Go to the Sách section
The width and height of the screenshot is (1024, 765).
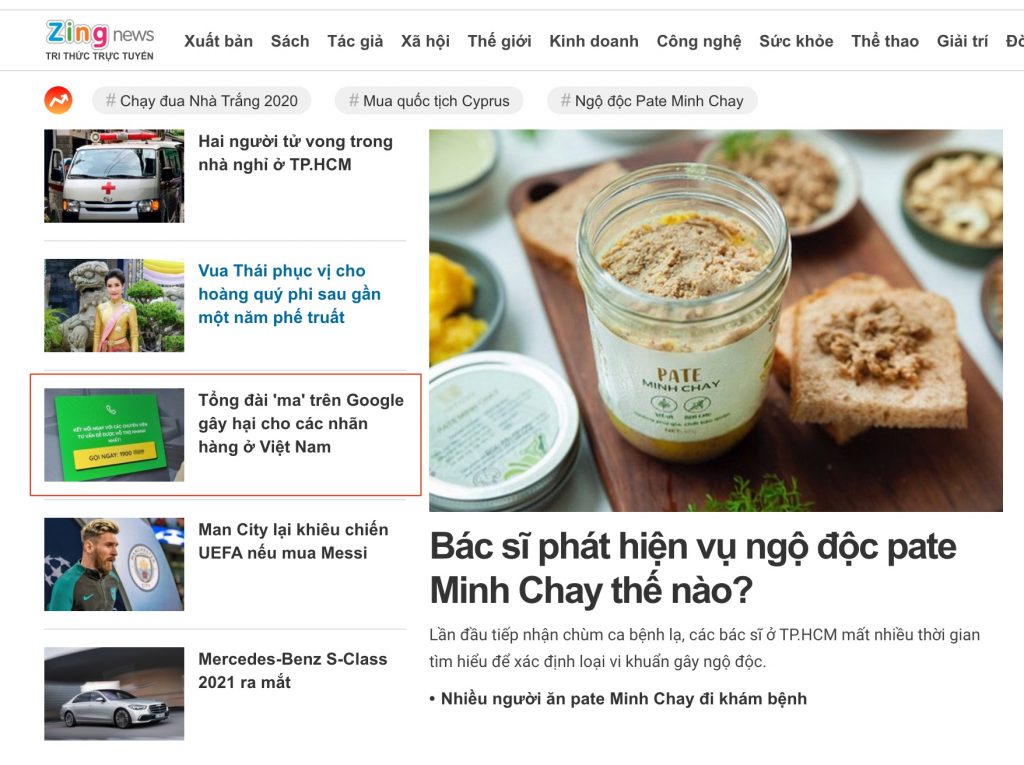[290, 41]
